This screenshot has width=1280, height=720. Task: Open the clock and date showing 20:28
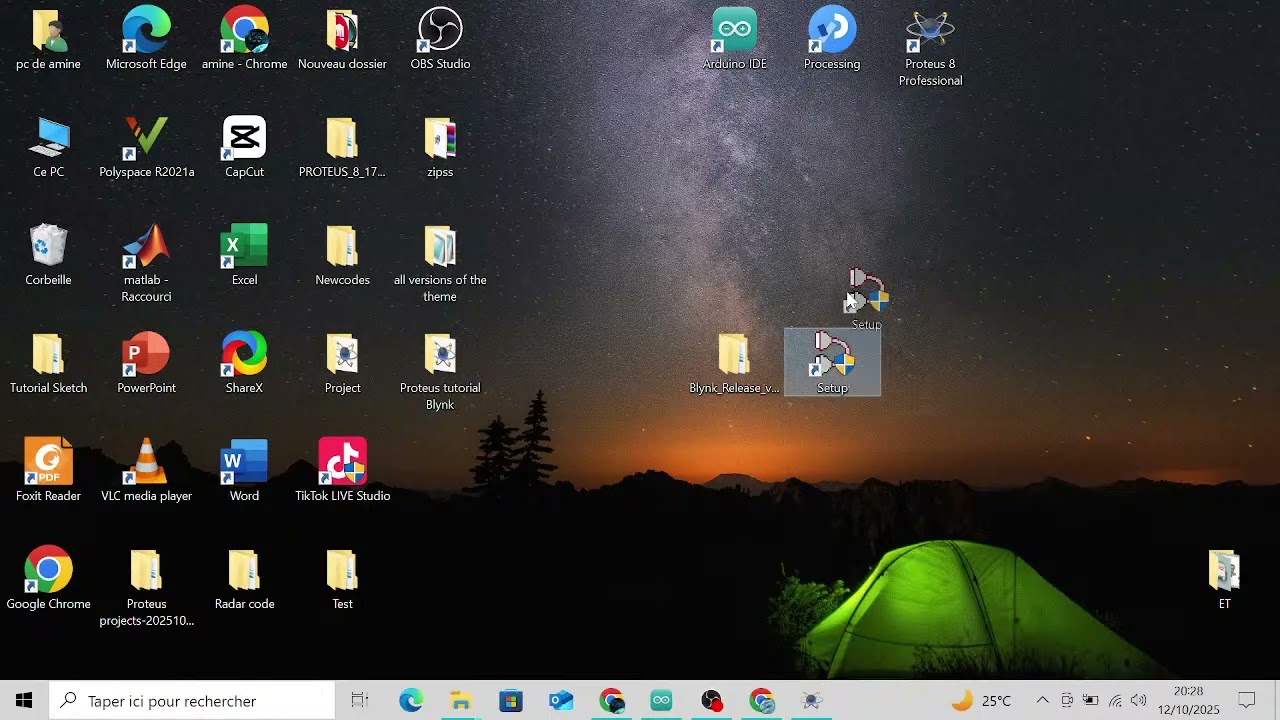point(1188,701)
